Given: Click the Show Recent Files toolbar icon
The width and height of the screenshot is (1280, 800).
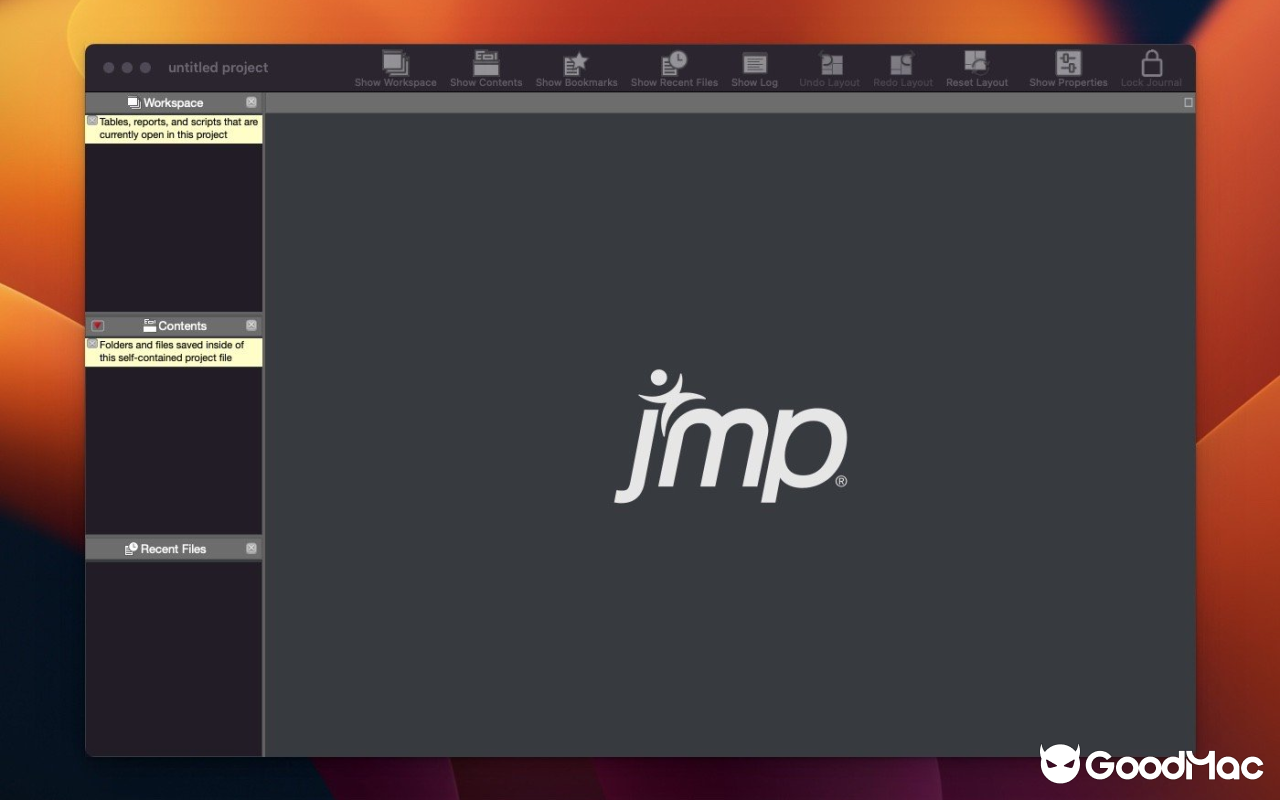Looking at the screenshot, I should click(x=674, y=62).
